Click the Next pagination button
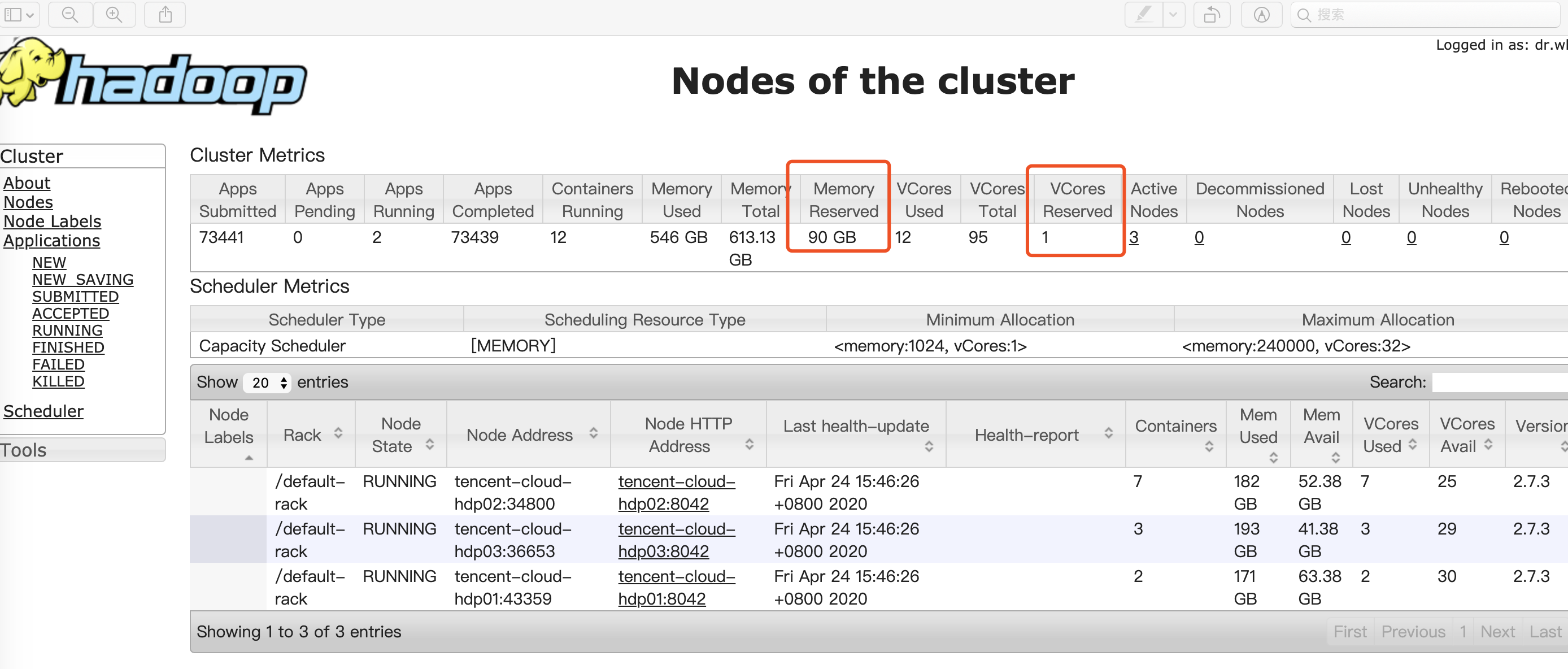This screenshot has height=669, width=1568. tap(1497, 632)
